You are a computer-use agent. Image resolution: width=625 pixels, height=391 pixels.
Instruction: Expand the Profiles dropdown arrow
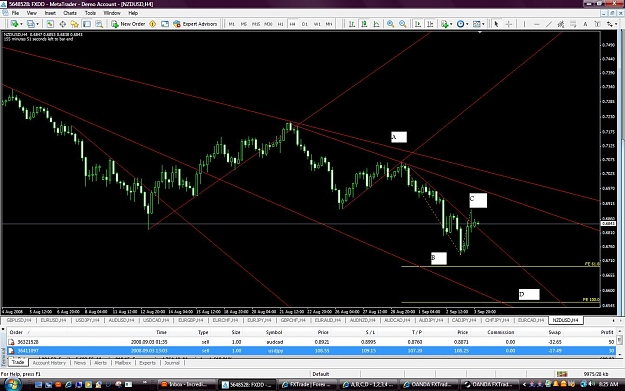(x=37, y=24)
